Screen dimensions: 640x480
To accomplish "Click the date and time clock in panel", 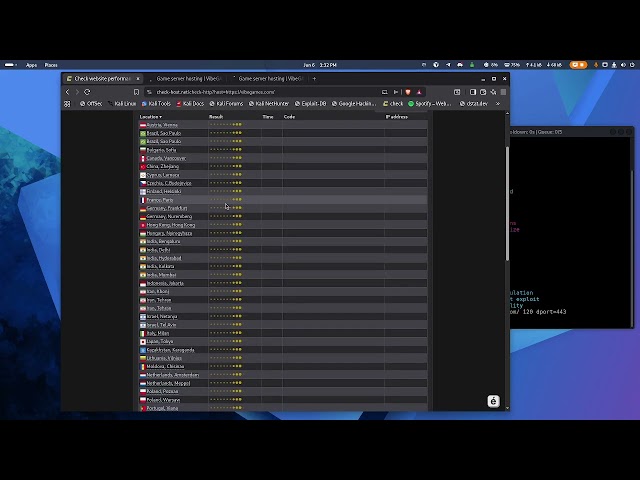I will click(320, 65).
